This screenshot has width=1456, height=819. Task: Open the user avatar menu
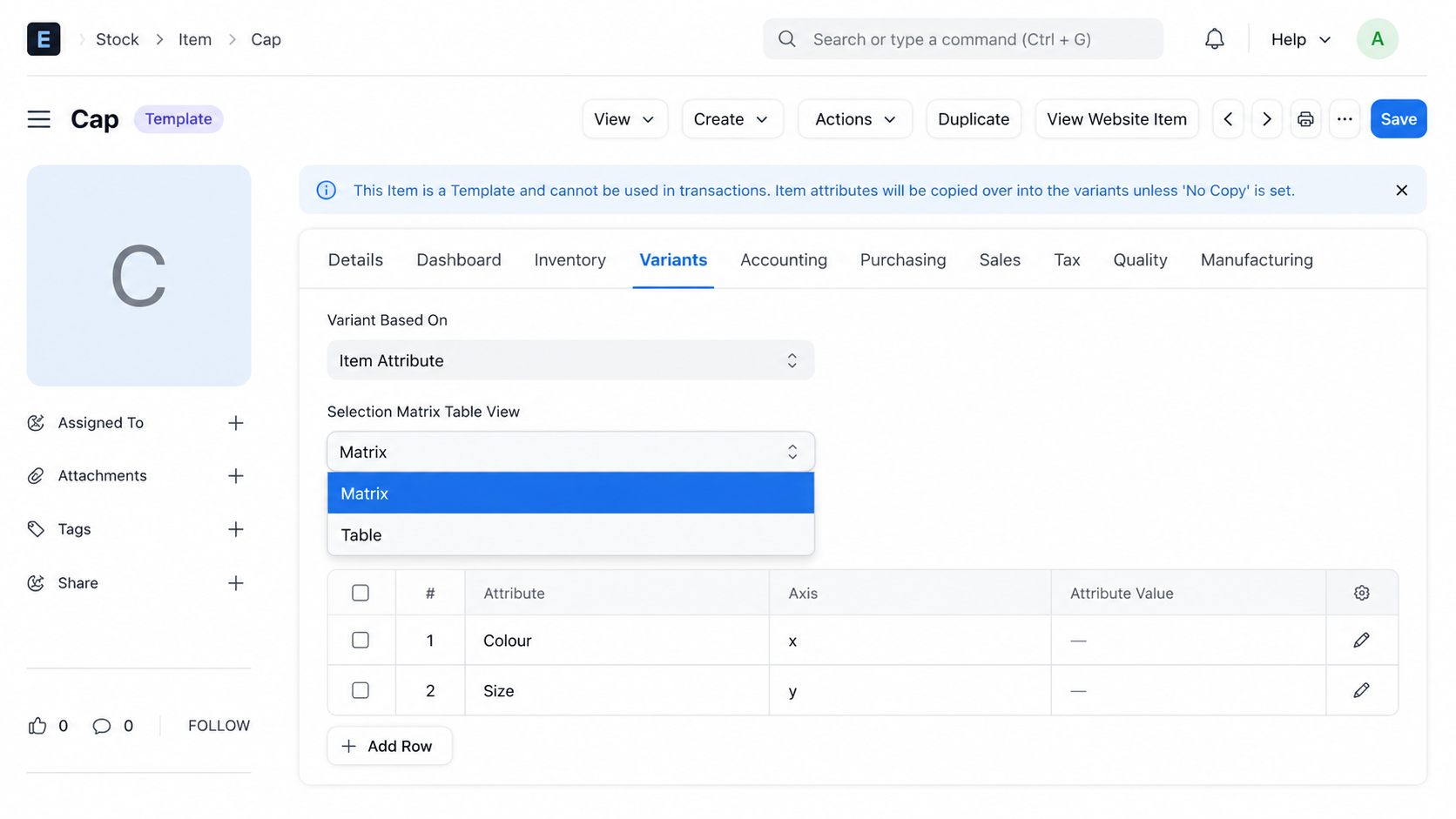1377,39
